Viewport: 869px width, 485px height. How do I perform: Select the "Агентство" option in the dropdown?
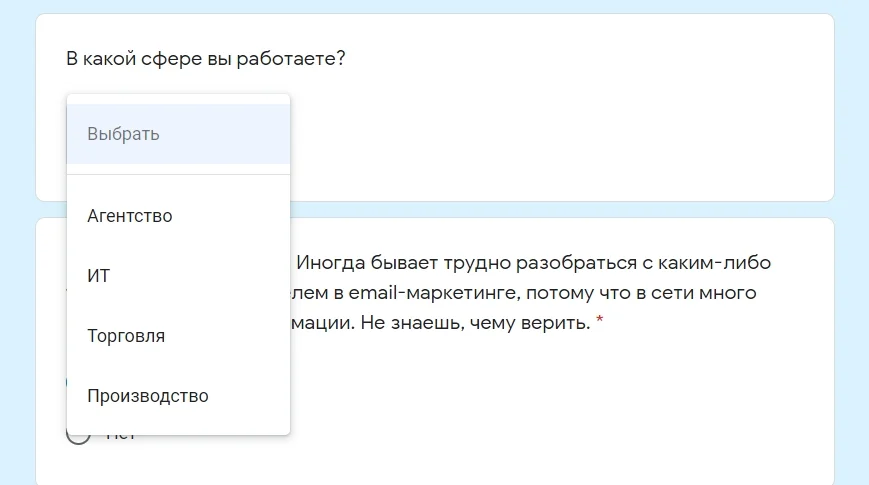tap(130, 216)
